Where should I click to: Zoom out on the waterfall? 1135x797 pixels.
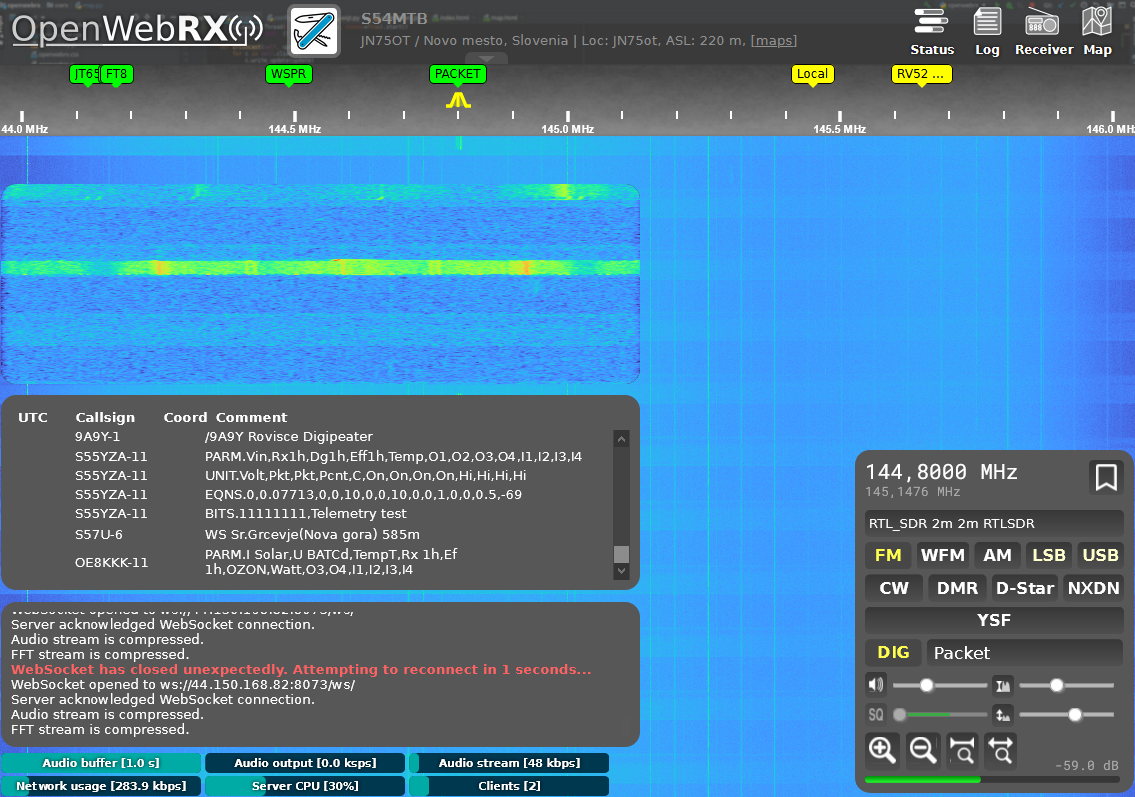click(922, 749)
